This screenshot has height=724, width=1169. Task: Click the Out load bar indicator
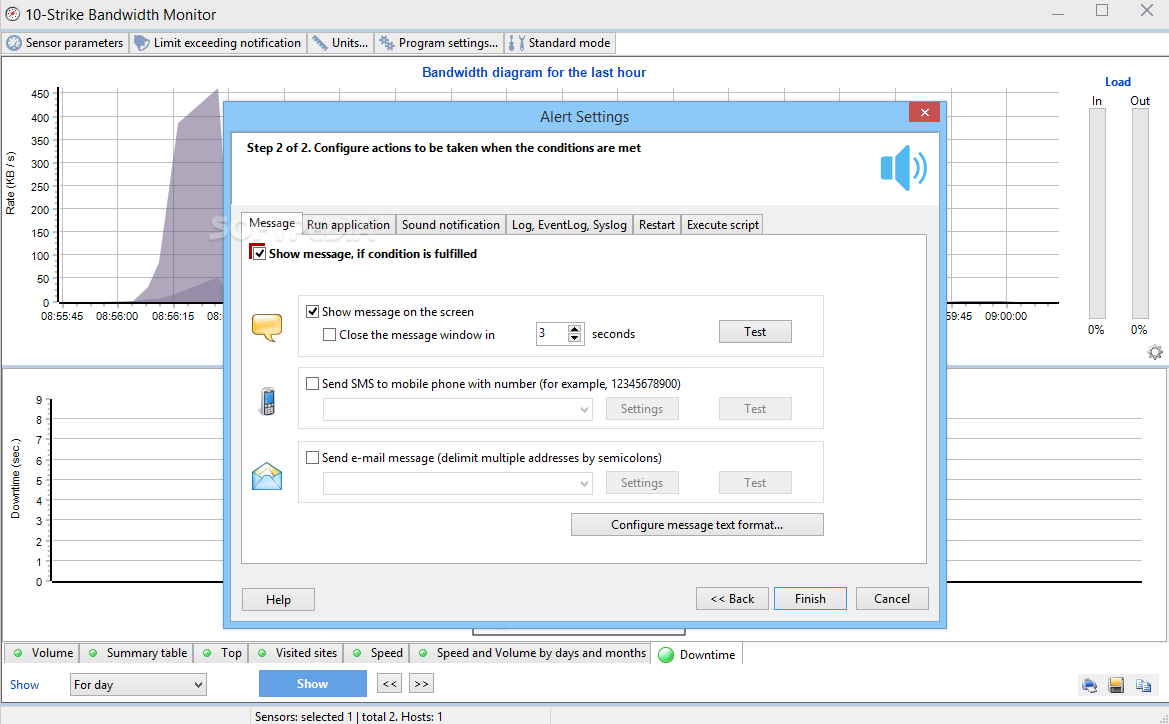[1140, 214]
